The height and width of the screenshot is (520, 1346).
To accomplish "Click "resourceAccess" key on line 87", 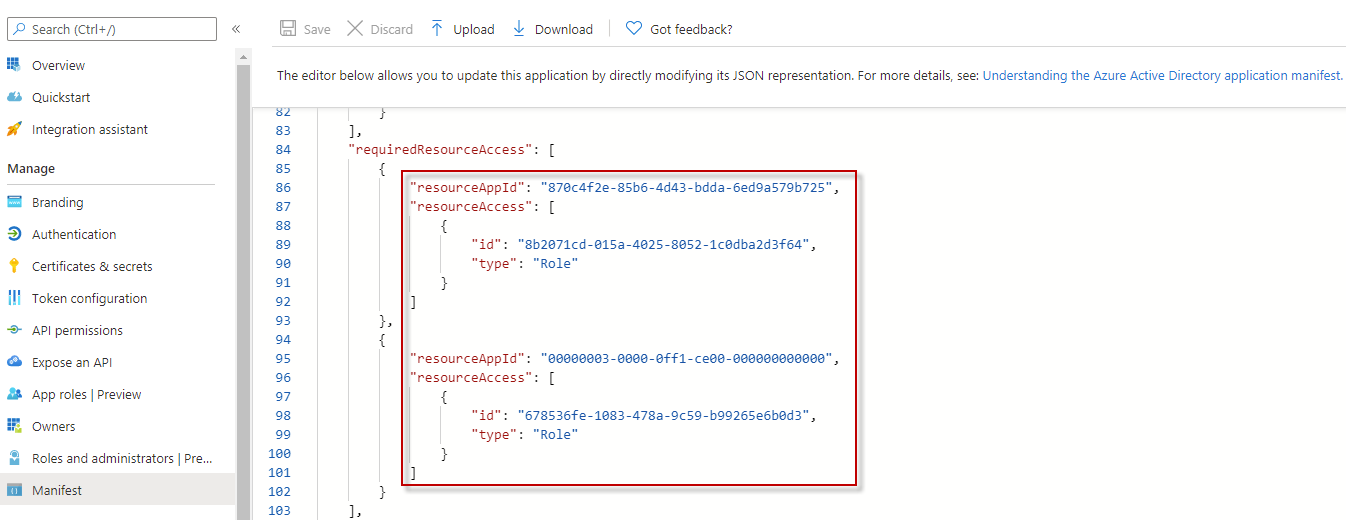I will click(x=468, y=206).
